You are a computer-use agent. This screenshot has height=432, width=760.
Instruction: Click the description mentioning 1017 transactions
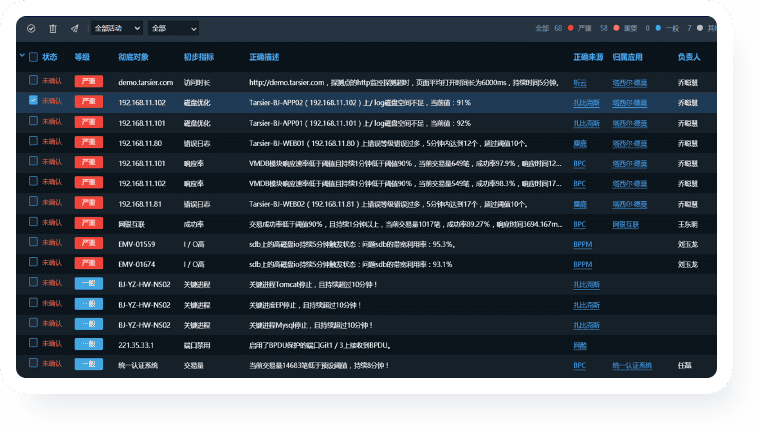tap(406, 224)
